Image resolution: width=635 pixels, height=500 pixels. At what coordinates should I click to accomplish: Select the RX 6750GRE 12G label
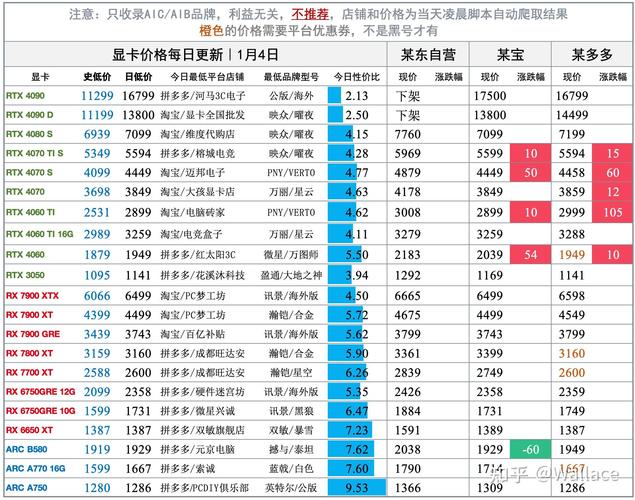pyautogui.click(x=40, y=391)
